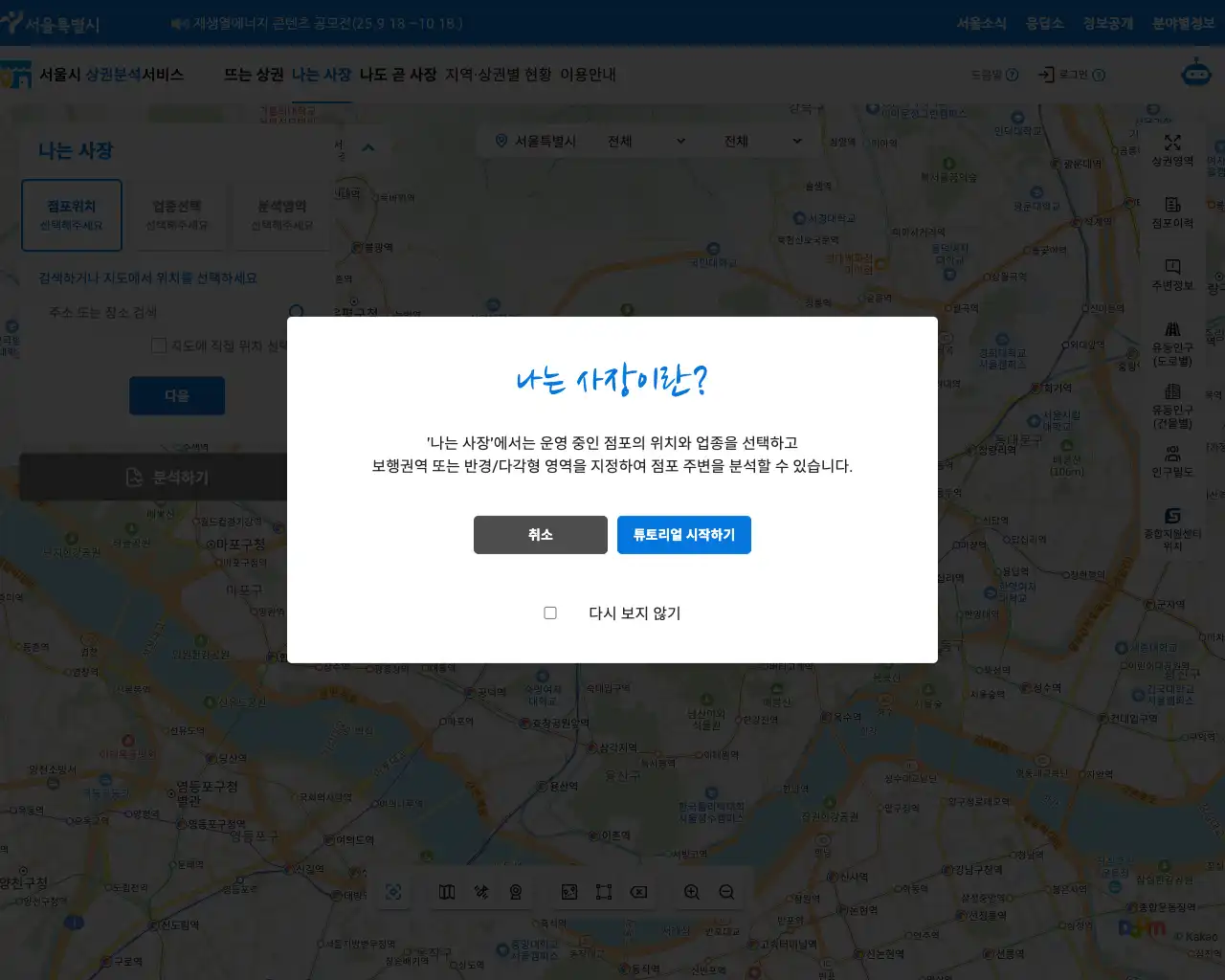Collapse the 나는 사장 panel chevron
The height and width of the screenshot is (980, 1225).
[x=368, y=147]
